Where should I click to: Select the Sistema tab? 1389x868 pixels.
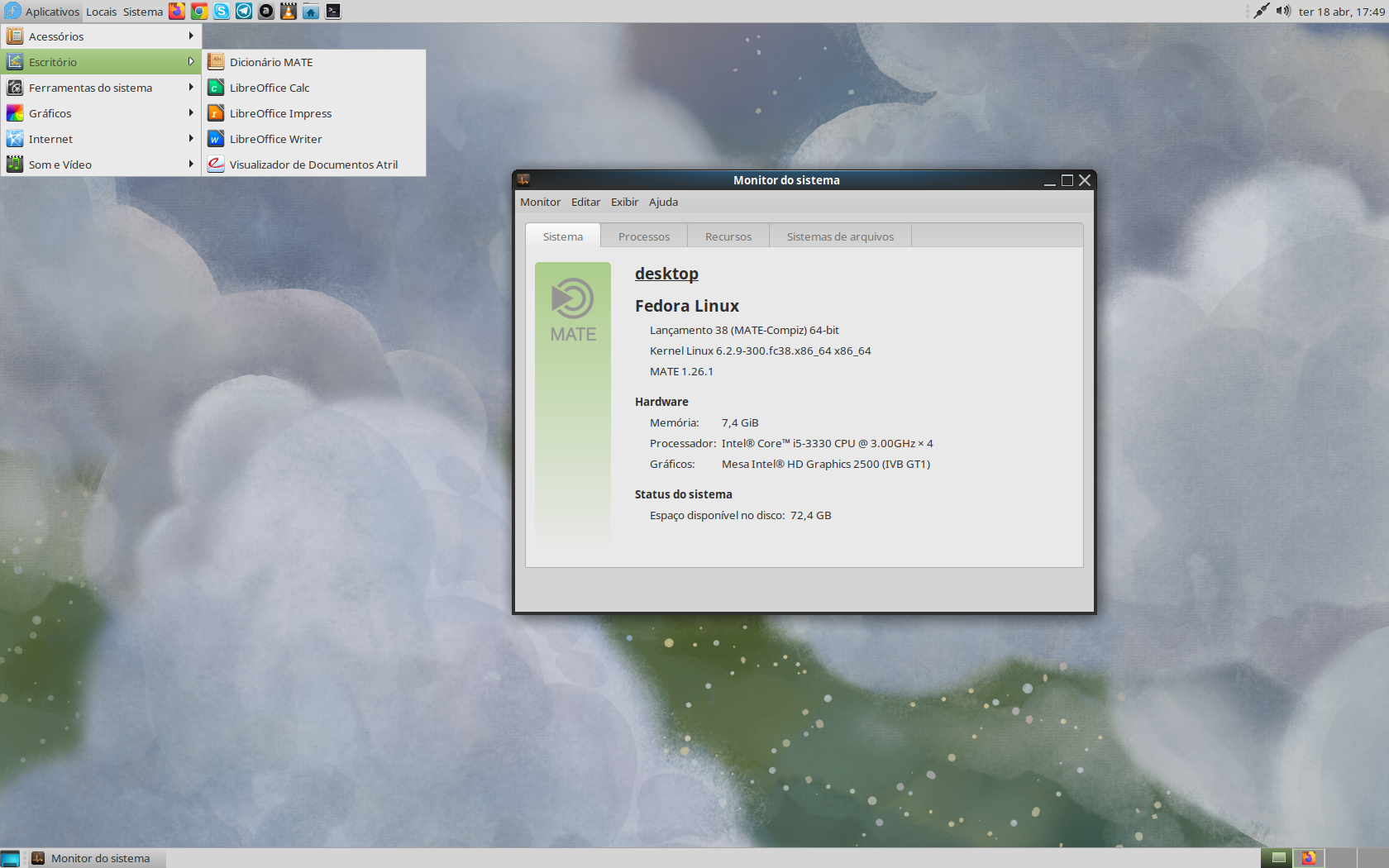coord(563,236)
